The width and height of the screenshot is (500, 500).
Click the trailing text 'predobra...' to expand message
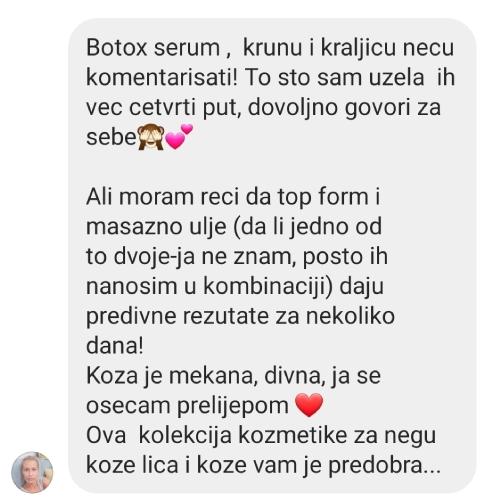(385, 465)
